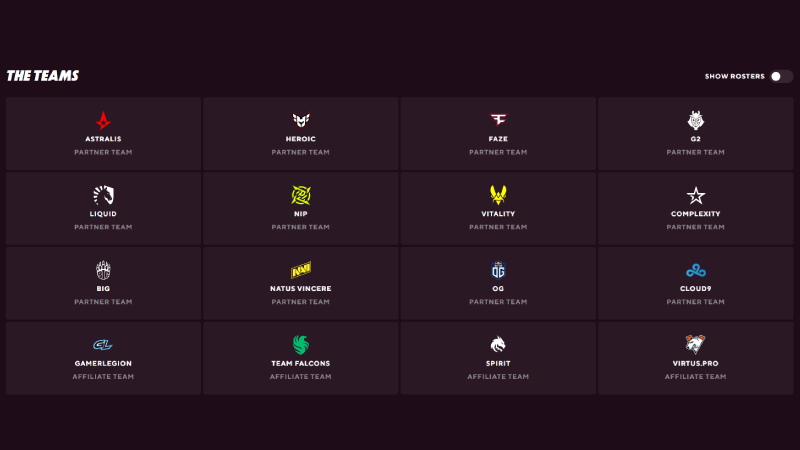Click the Cloud9 blue cloud logo
This screenshot has width=800, height=450.
point(695,270)
